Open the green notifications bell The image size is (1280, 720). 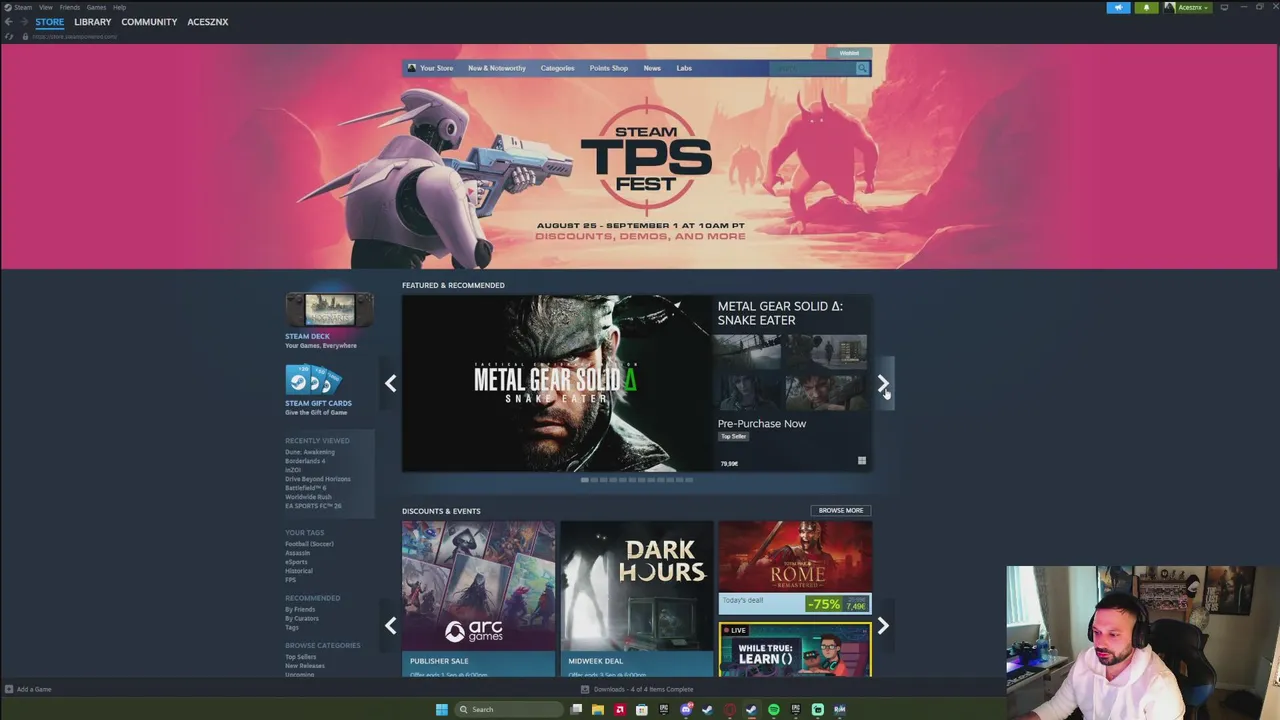1146,7
